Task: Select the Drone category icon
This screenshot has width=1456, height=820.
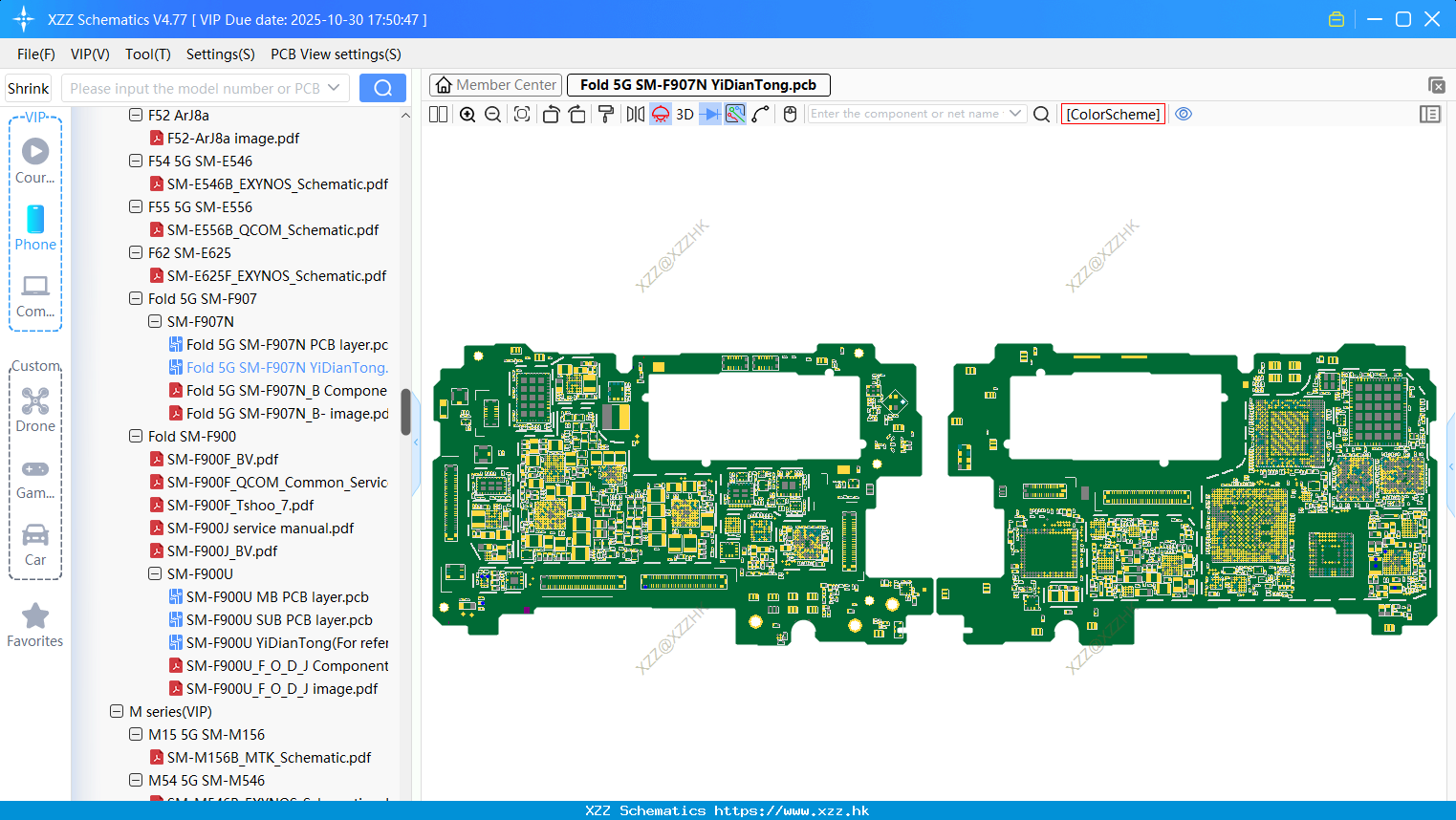Action: coord(35,410)
